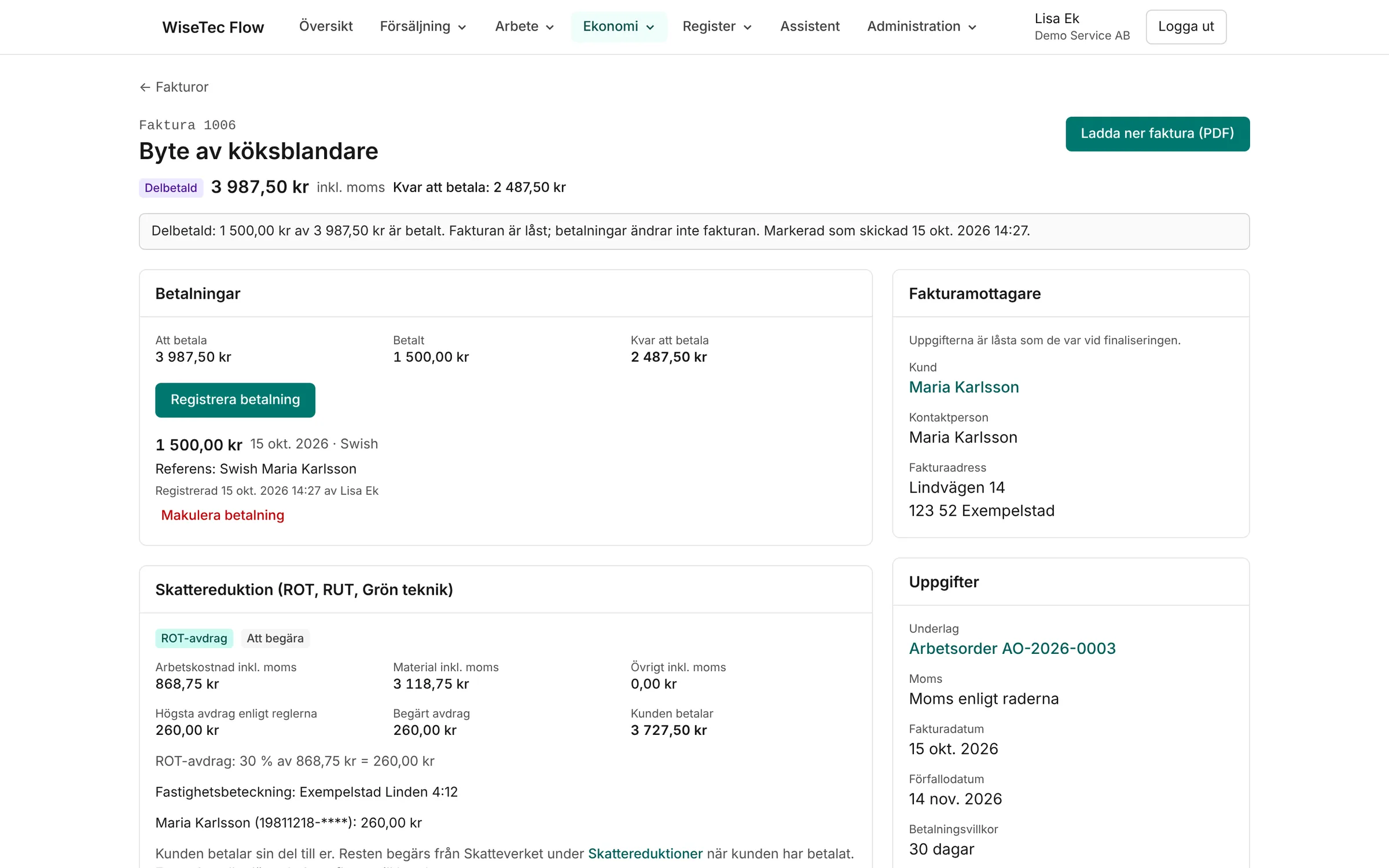1389x868 pixels.
Task: Open Arbetsorder AO-2026-0003 link
Action: point(1012,649)
